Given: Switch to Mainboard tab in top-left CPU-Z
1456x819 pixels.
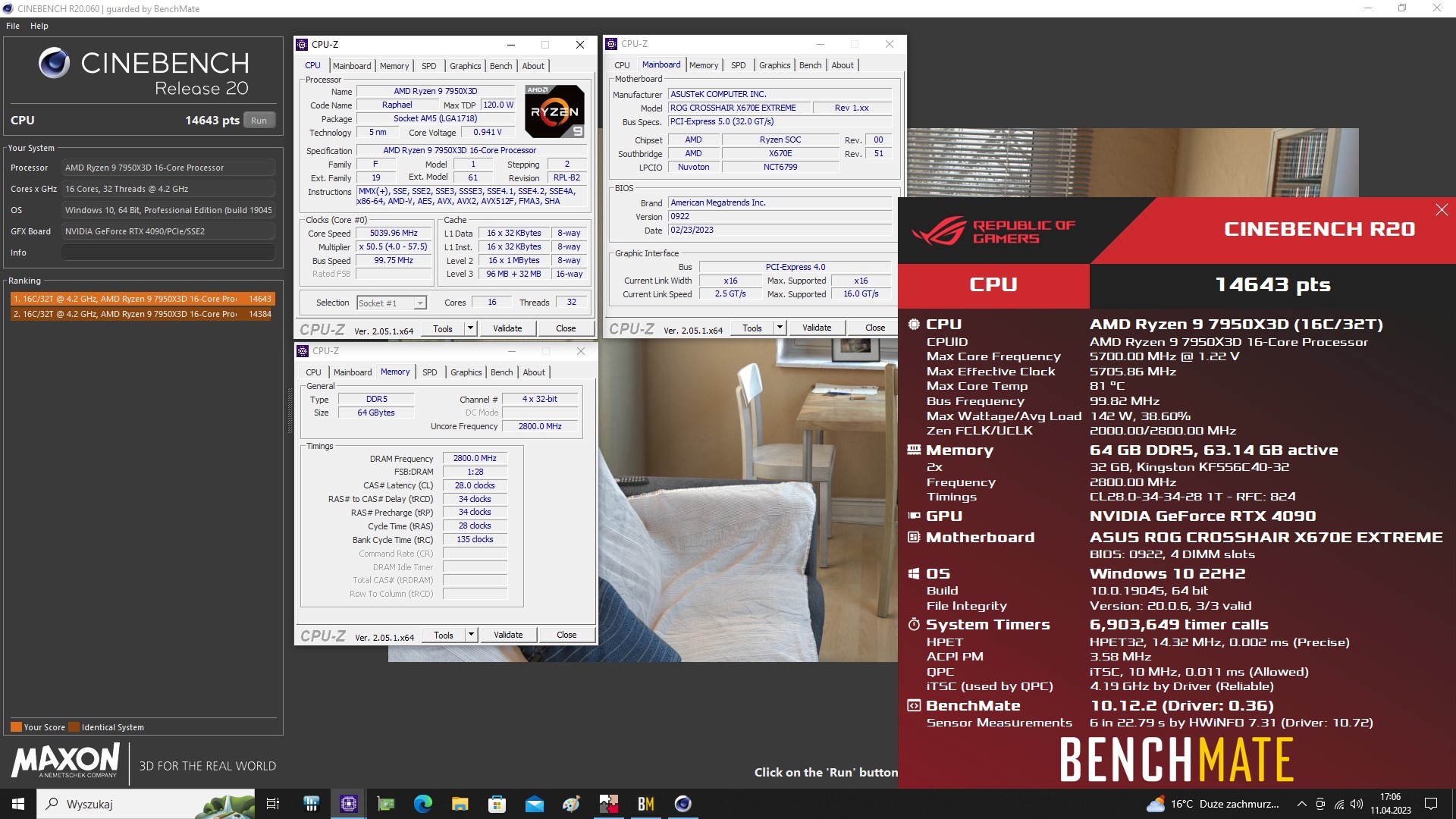Looking at the screenshot, I should 352,66.
